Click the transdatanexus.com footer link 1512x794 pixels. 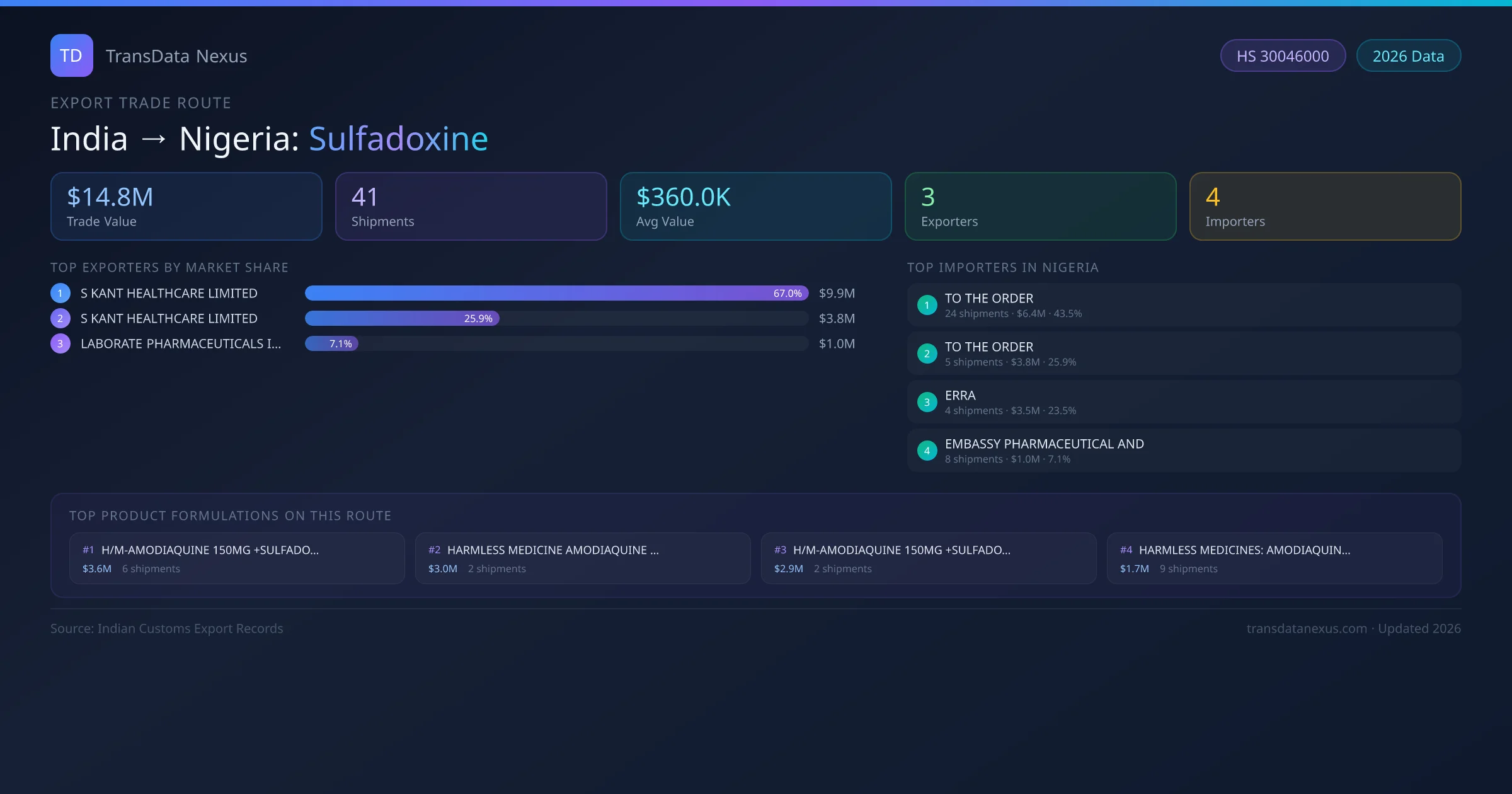(1306, 628)
